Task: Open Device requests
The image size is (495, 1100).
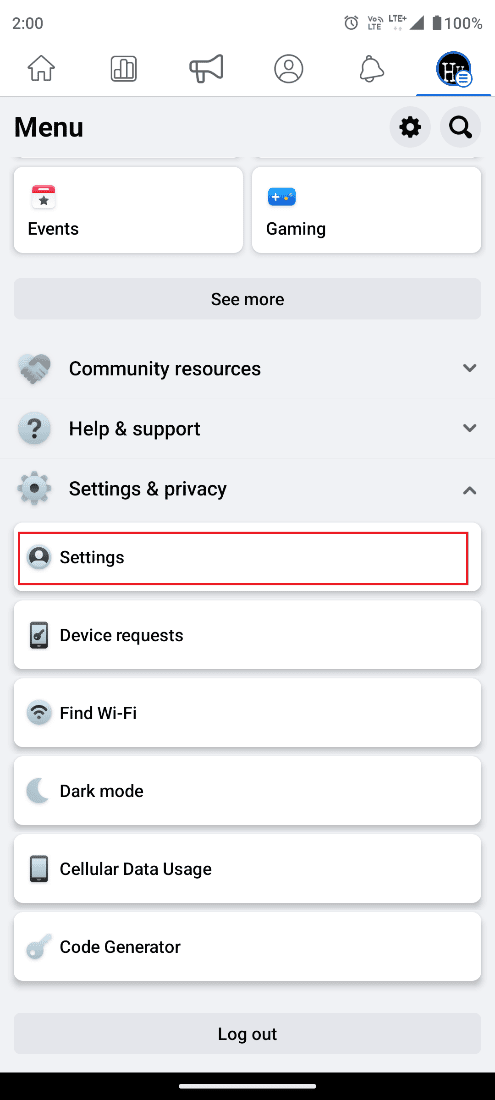Action: tap(248, 635)
